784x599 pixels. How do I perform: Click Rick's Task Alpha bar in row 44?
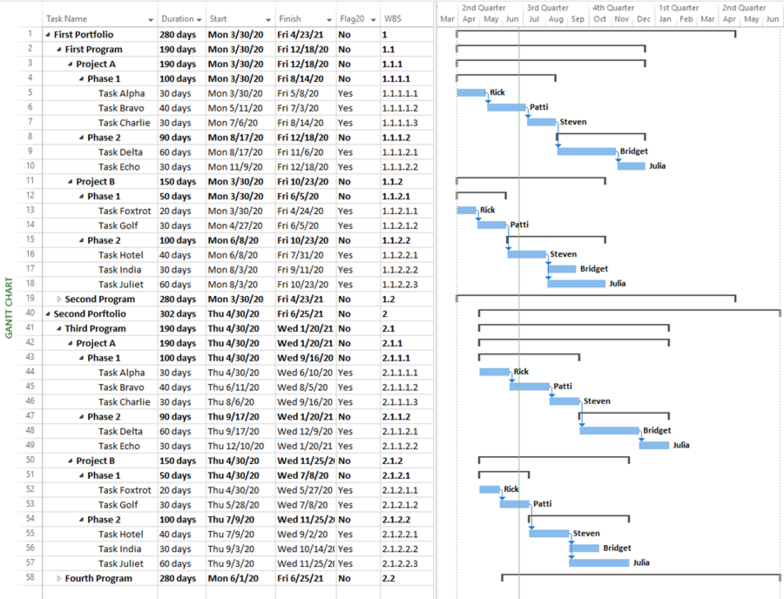pos(494,372)
